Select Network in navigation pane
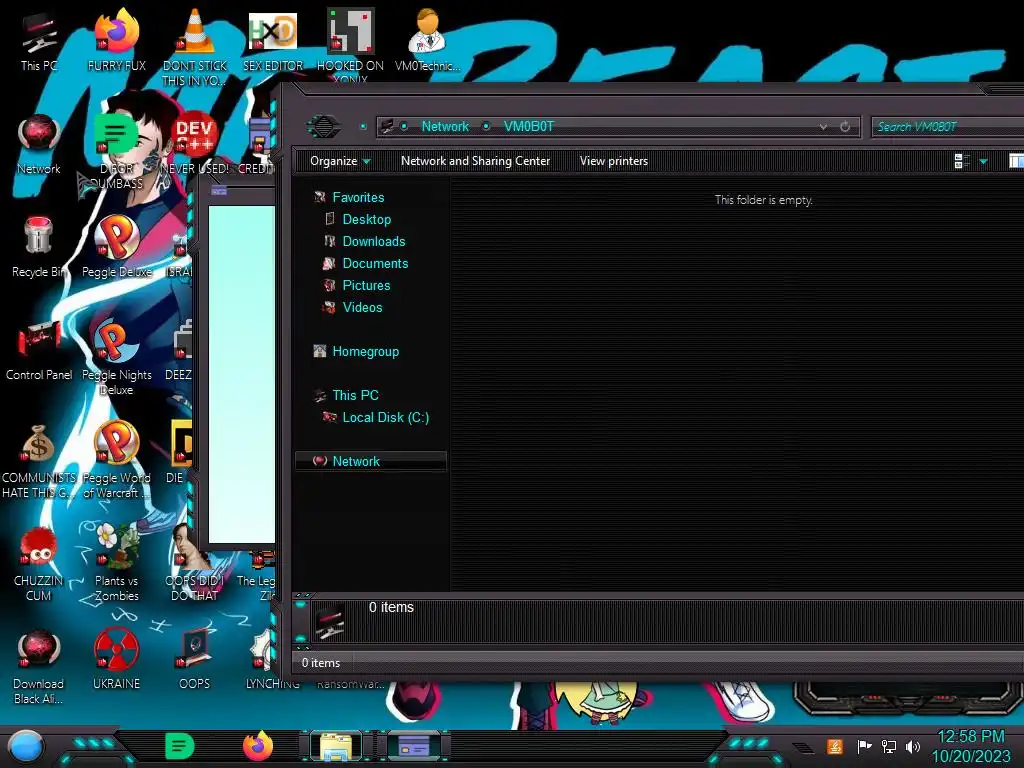1024x768 pixels. coord(370,461)
